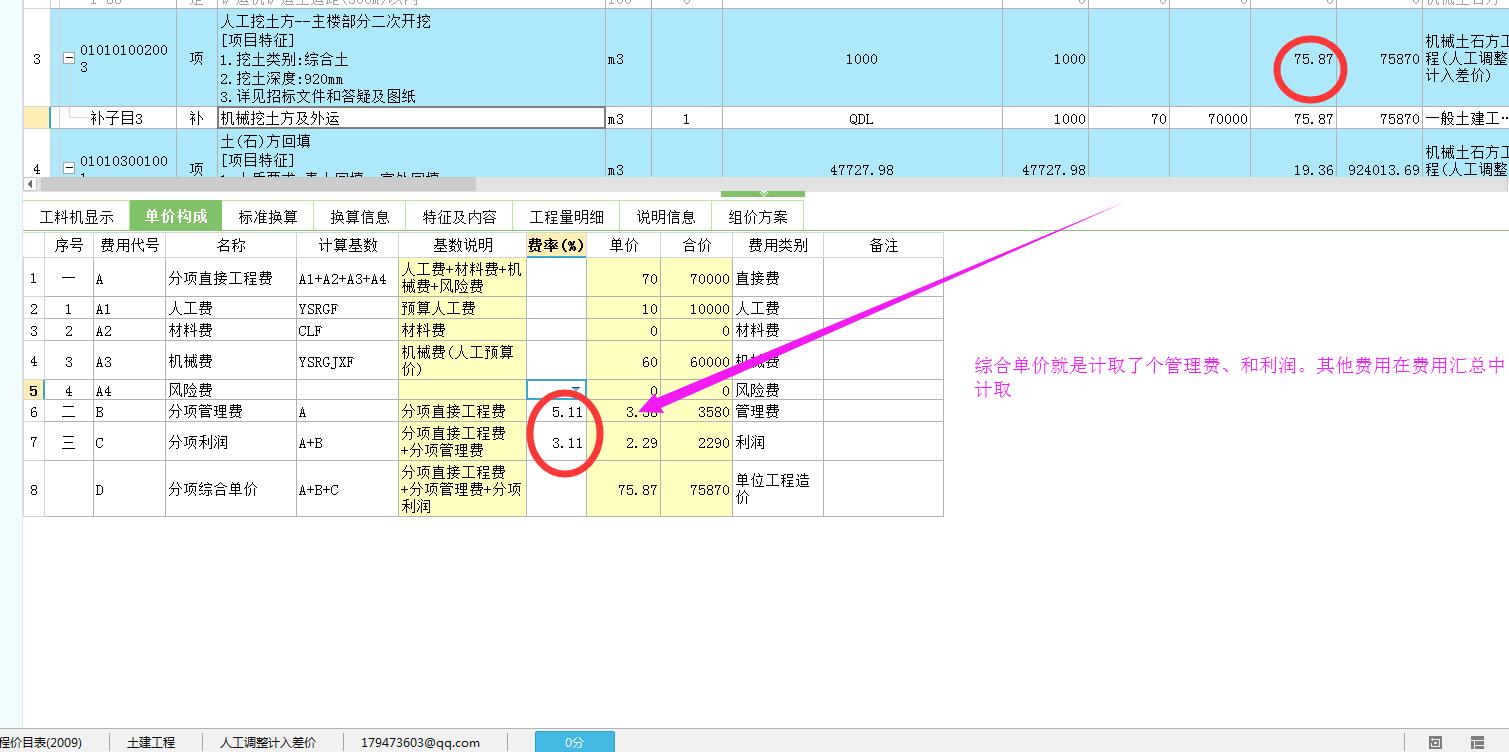
Task: Select the 分项综合单价 name cell
Action: [x=230, y=489]
